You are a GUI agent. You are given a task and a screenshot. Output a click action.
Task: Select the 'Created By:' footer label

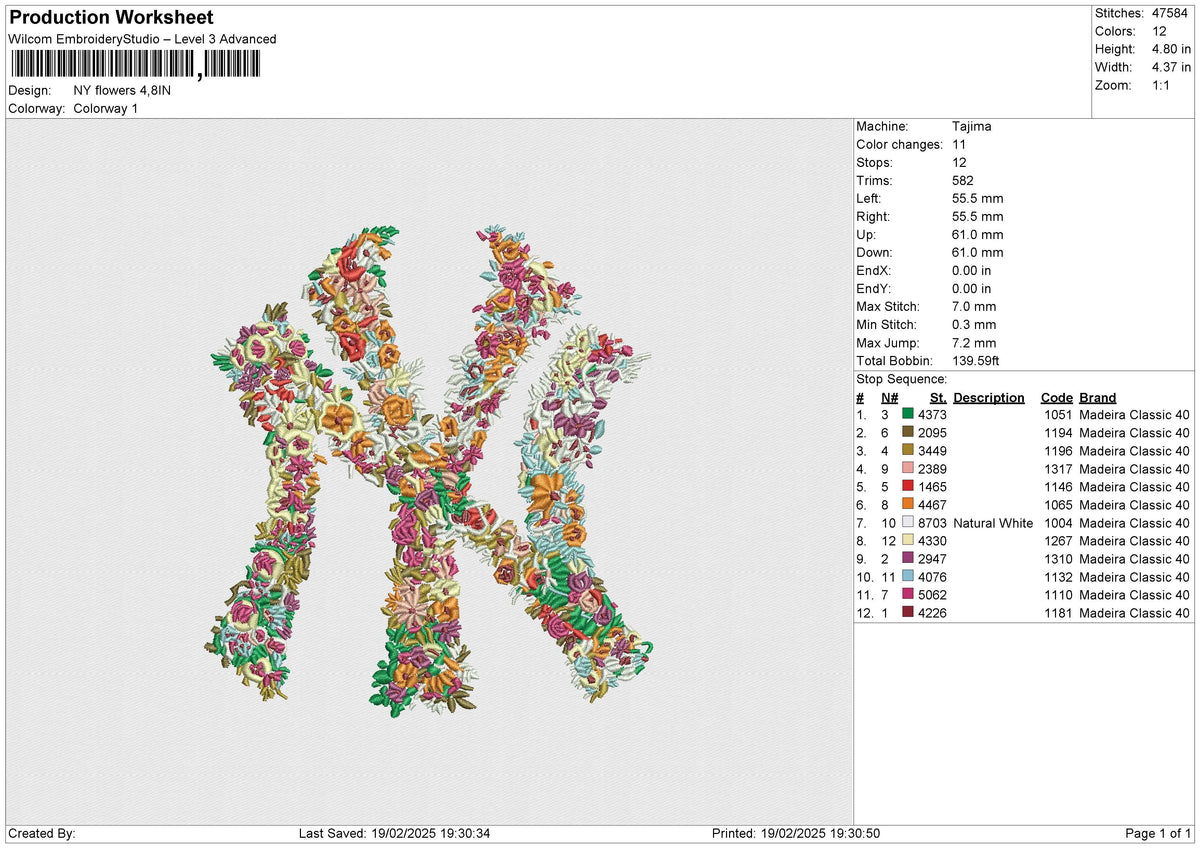[x=41, y=833]
